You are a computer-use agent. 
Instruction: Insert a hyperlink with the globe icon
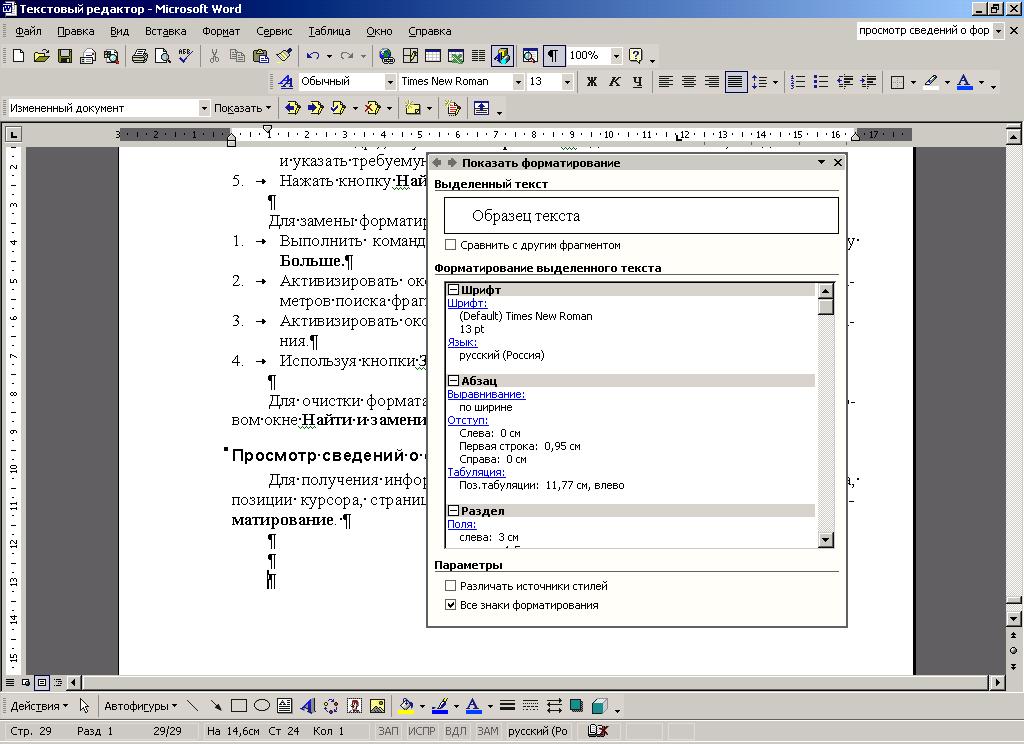click(x=386, y=56)
